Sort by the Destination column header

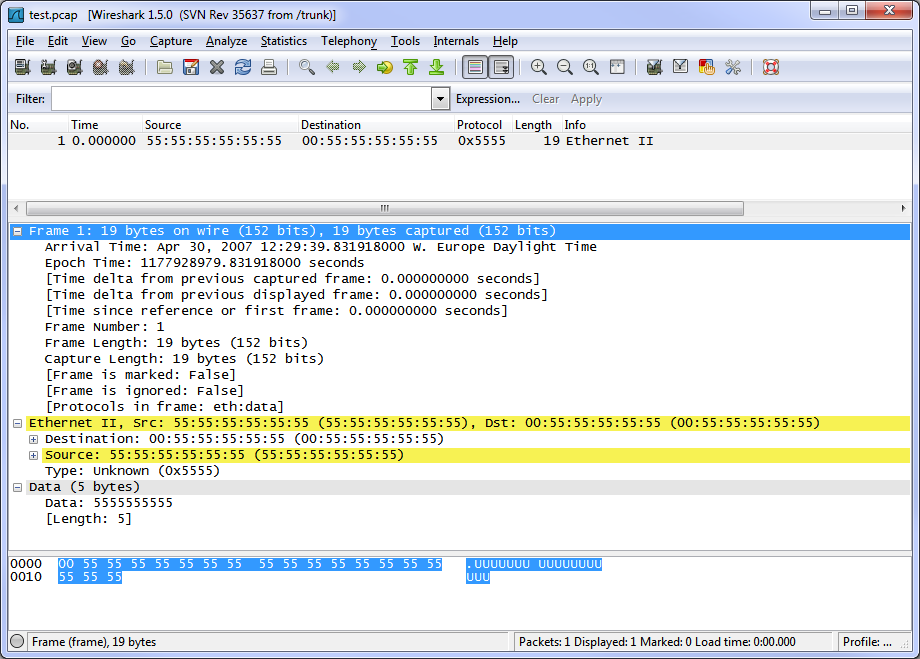tap(376, 125)
